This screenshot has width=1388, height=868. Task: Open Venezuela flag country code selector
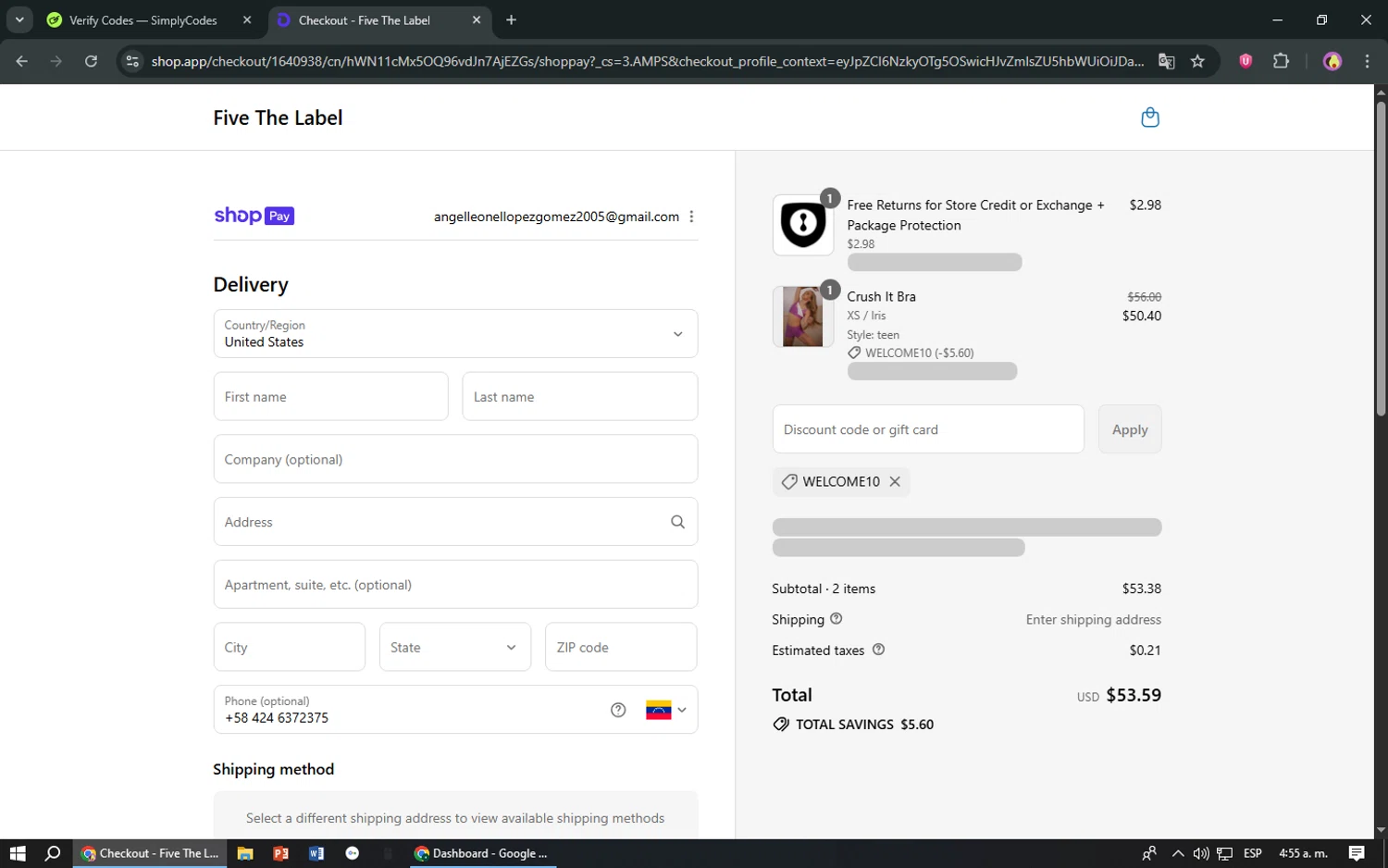tap(666, 710)
